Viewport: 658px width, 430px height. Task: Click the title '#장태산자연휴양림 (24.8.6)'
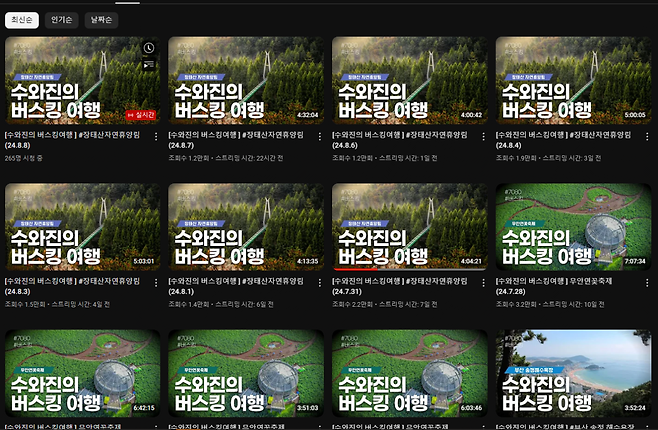(x=400, y=140)
